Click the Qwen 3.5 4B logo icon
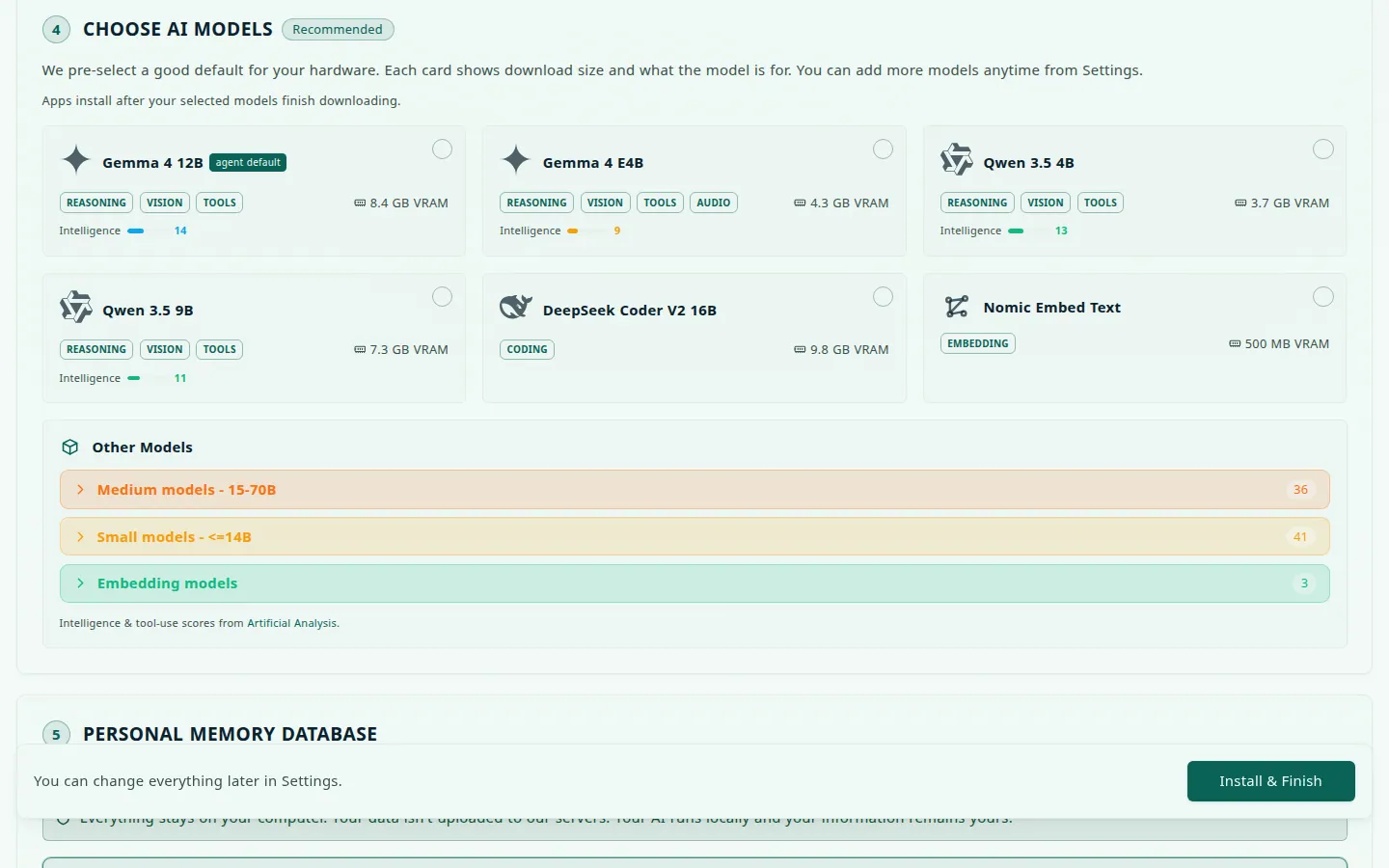1389x868 pixels. [957, 159]
